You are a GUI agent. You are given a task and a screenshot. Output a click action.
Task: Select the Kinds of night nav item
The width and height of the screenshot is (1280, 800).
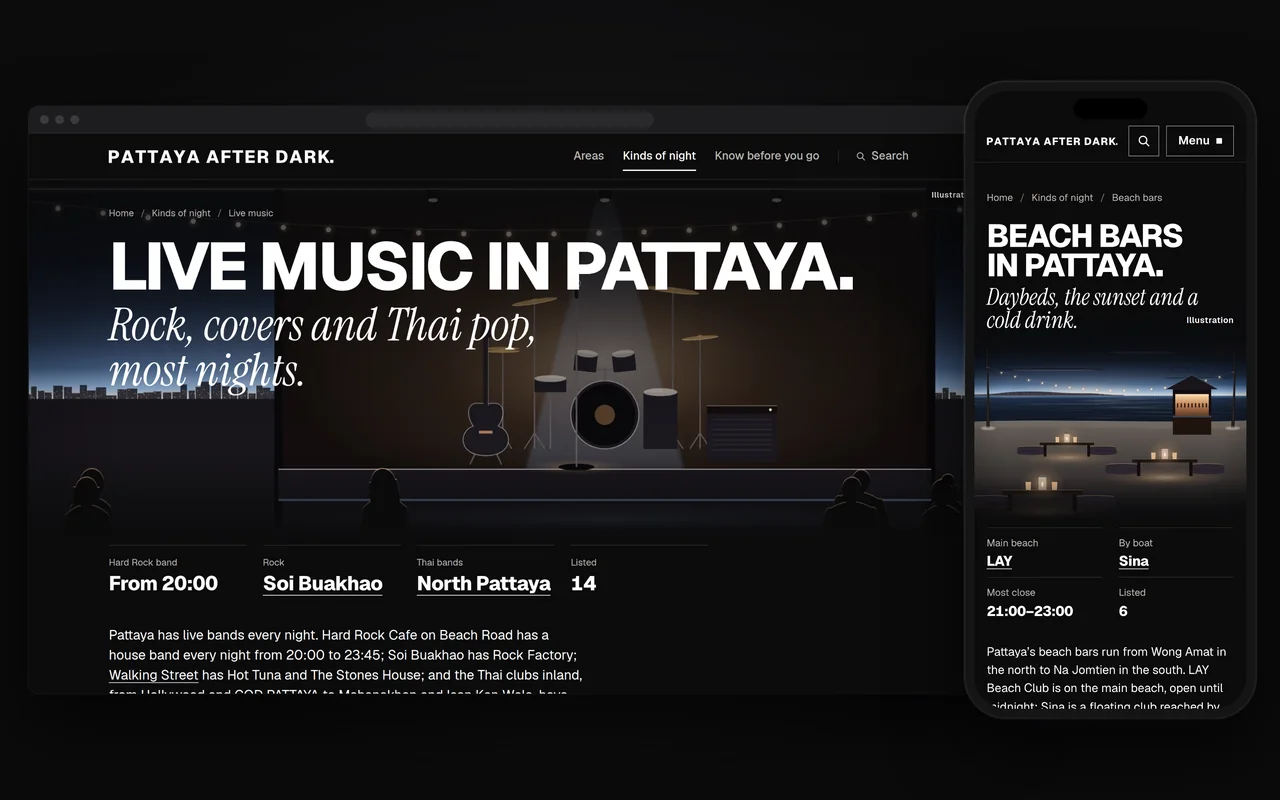(659, 156)
